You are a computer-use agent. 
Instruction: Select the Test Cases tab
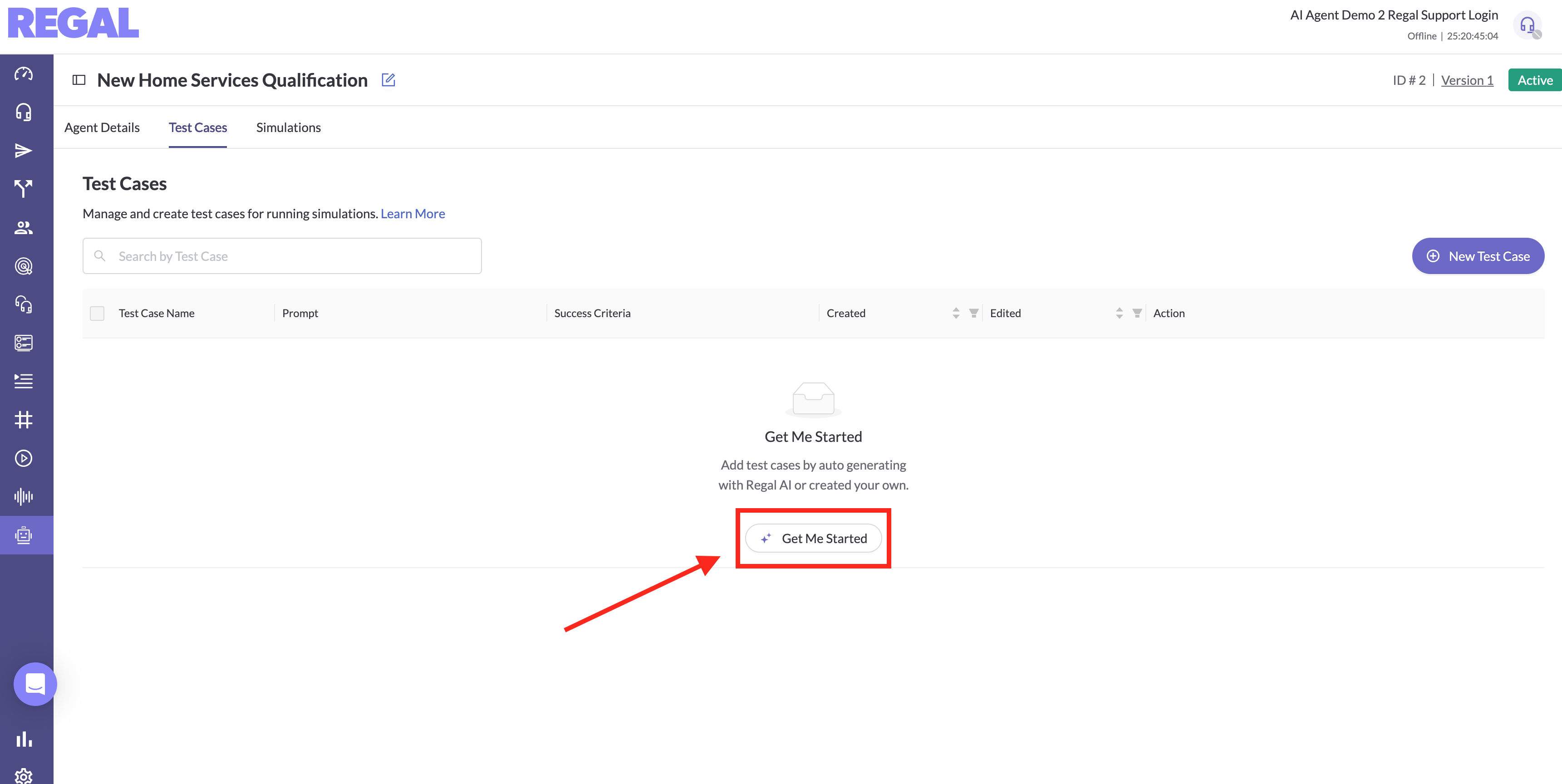(x=198, y=127)
